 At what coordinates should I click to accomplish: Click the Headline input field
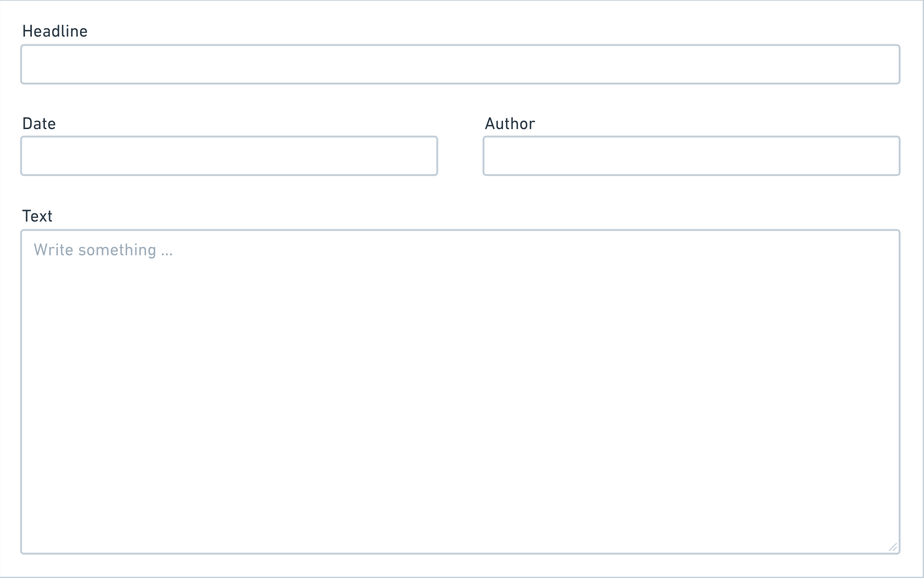(x=460, y=64)
